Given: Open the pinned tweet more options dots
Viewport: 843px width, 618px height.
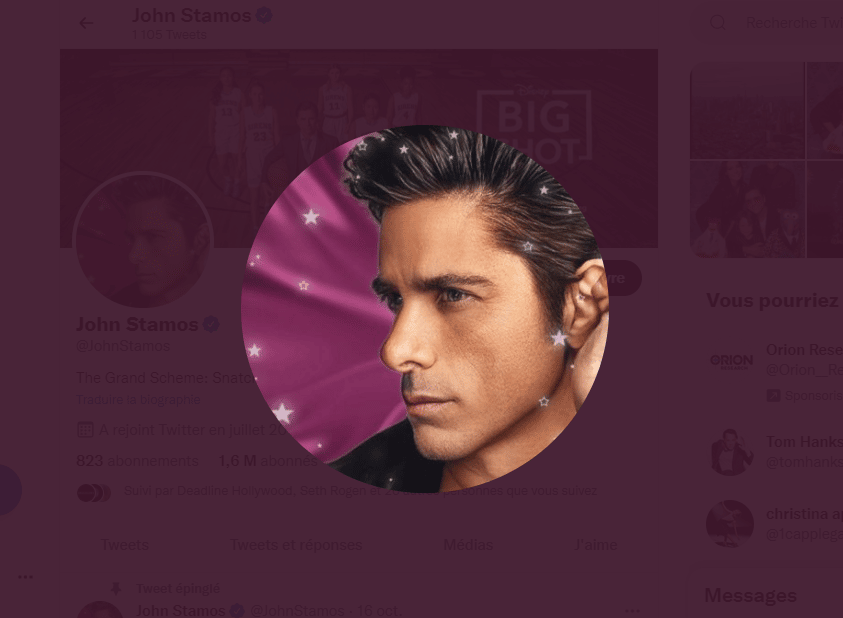Looking at the screenshot, I should click(x=633, y=610).
